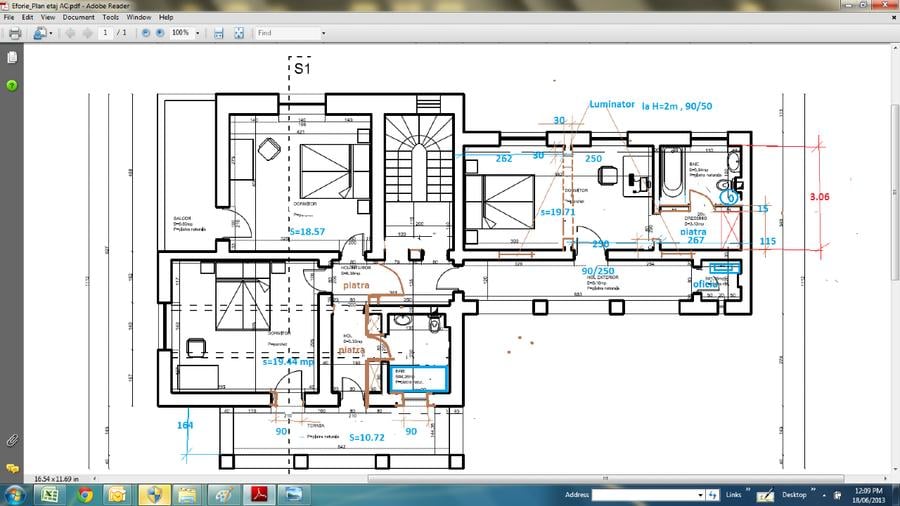Open Excel from the taskbar

(x=50, y=495)
